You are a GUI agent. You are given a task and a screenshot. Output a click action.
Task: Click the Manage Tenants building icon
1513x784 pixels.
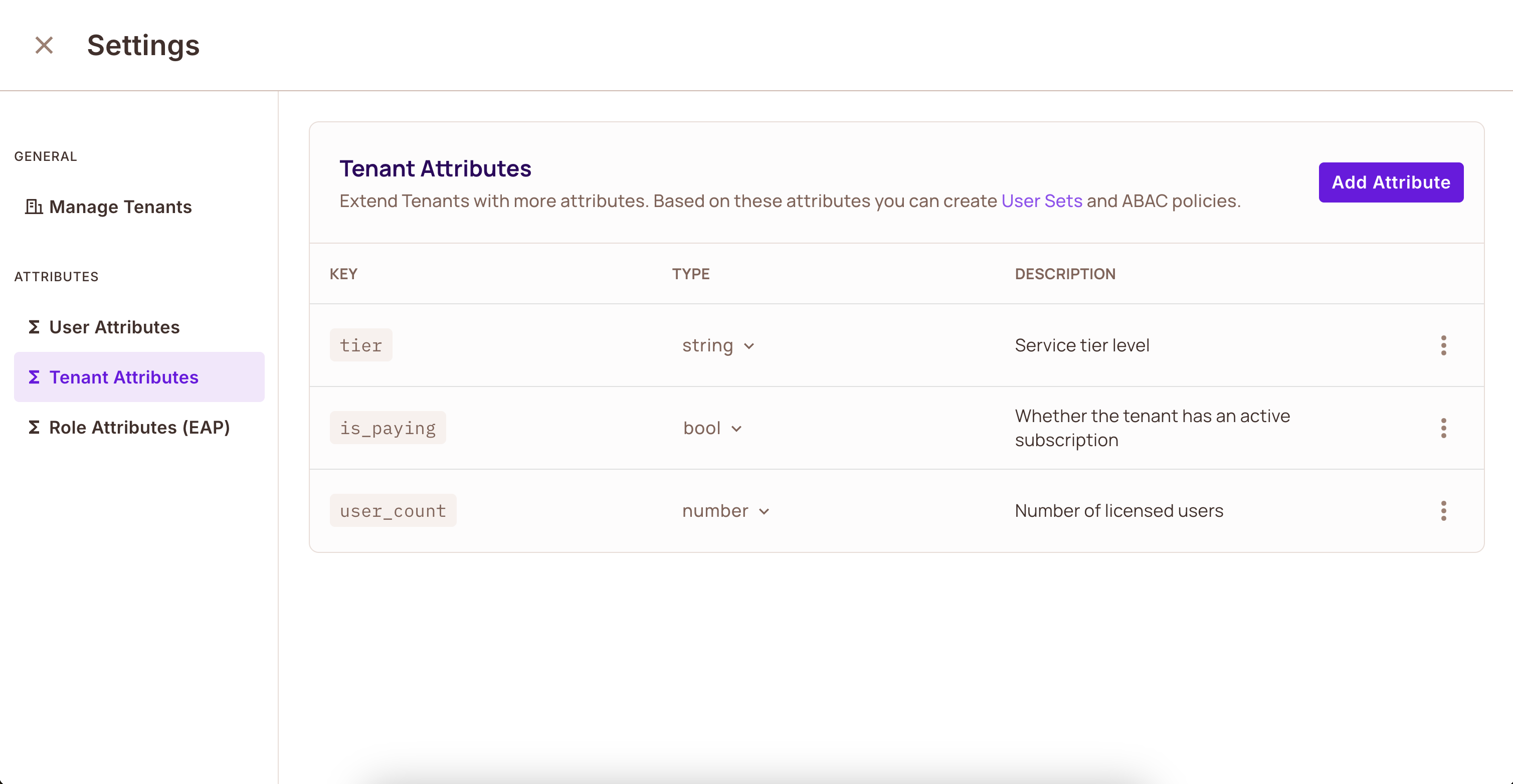[x=34, y=207]
